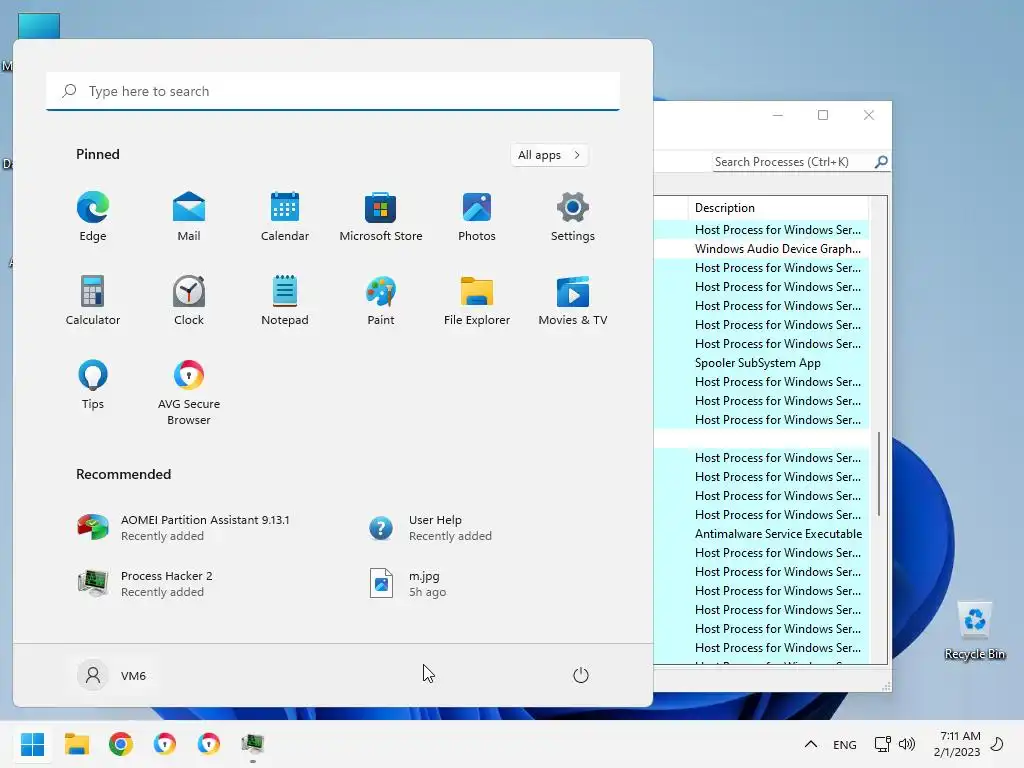Open the Process Hacker taskbar icon
Image resolution: width=1024 pixels, height=768 pixels.
(x=253, y=744)
